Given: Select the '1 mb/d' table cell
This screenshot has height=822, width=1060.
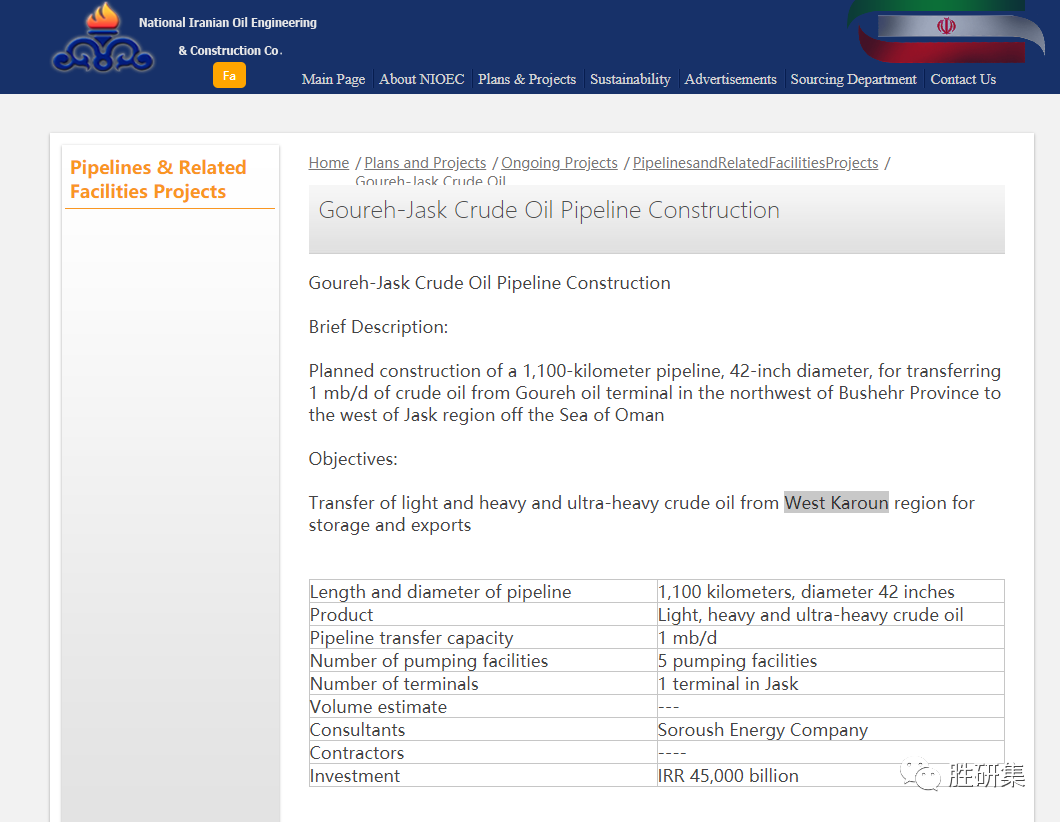Looking at the screenshot, I should coord(830,637).
